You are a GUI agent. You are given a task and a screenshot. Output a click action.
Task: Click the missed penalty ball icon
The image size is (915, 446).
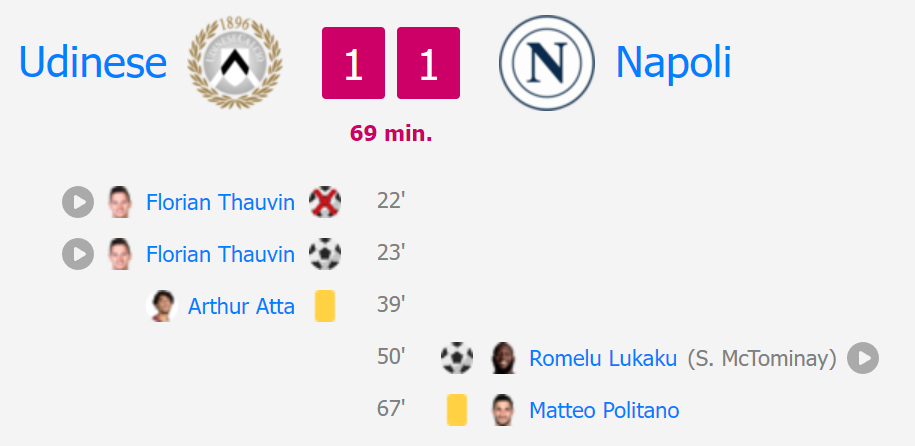325,202
